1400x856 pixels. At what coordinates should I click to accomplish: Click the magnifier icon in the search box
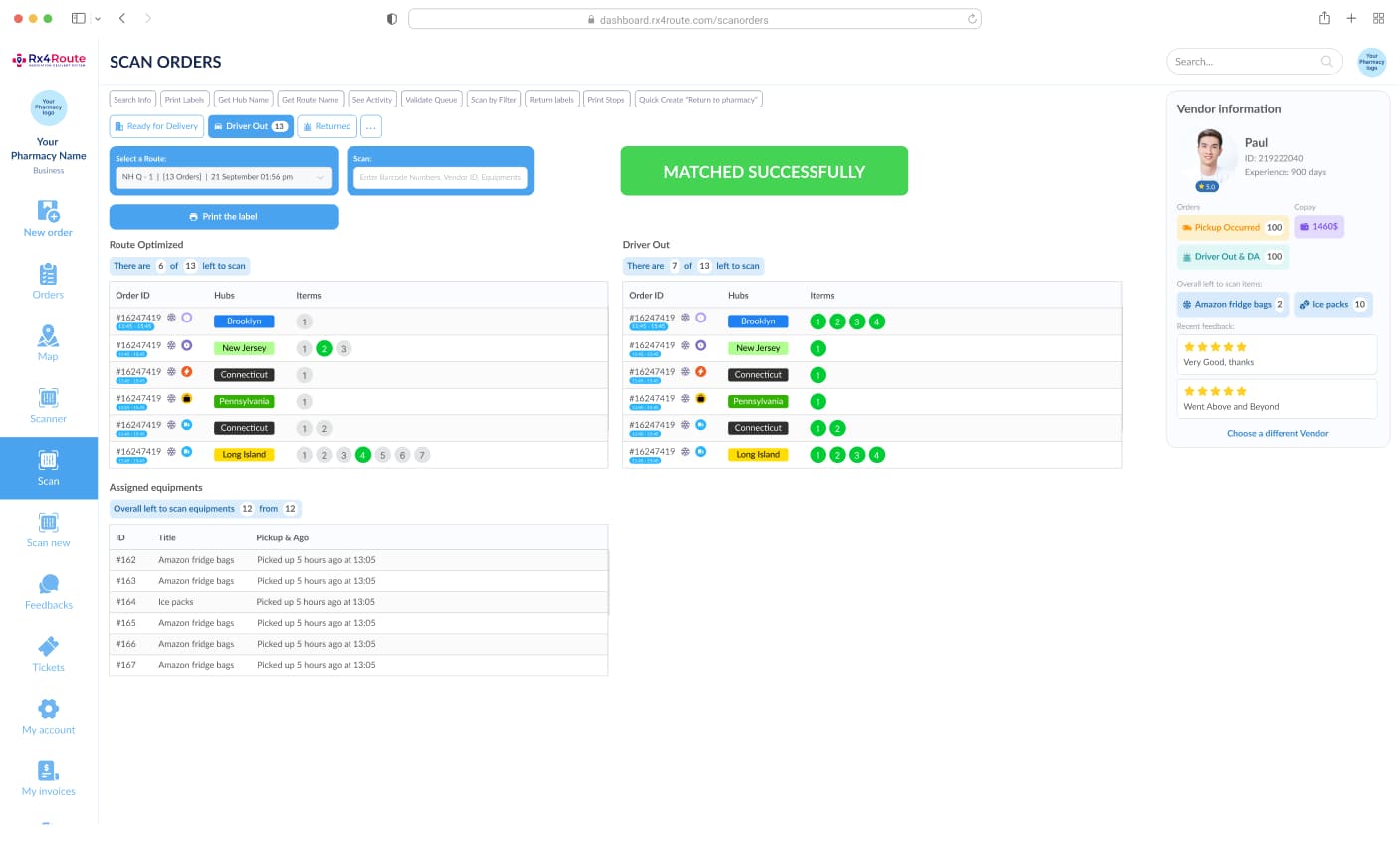[1326, 62]
